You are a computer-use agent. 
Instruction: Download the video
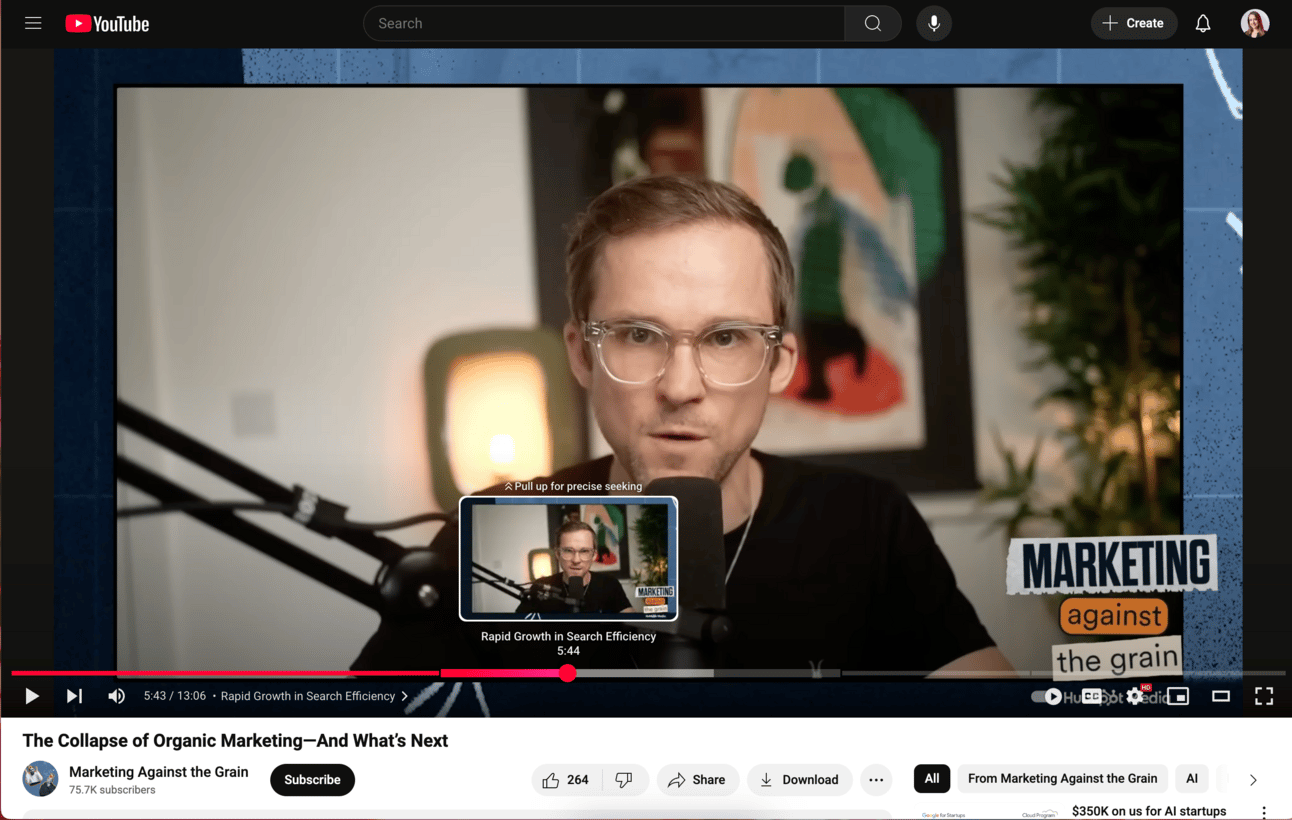(799, 780)
